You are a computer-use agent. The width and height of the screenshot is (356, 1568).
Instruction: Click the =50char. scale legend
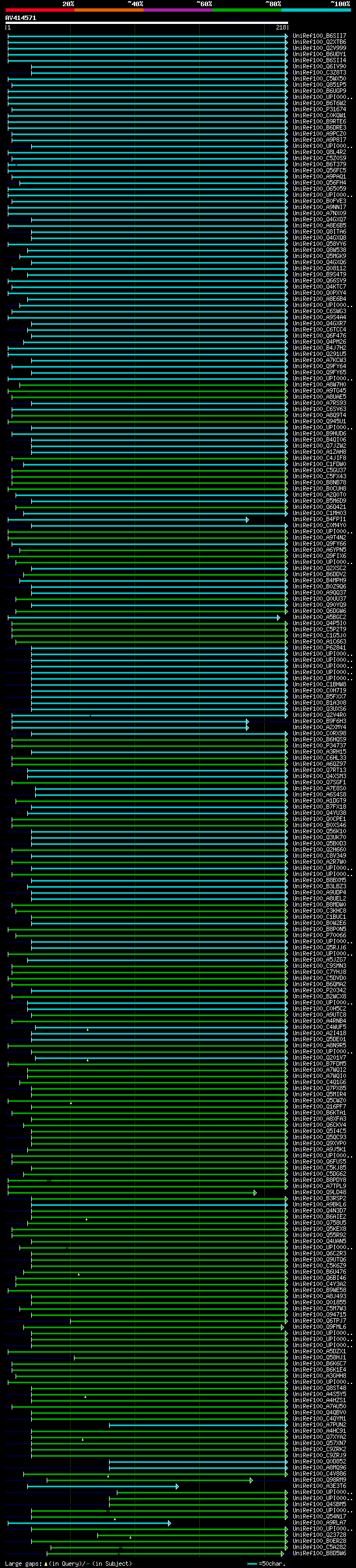(x=272, y=1563)
